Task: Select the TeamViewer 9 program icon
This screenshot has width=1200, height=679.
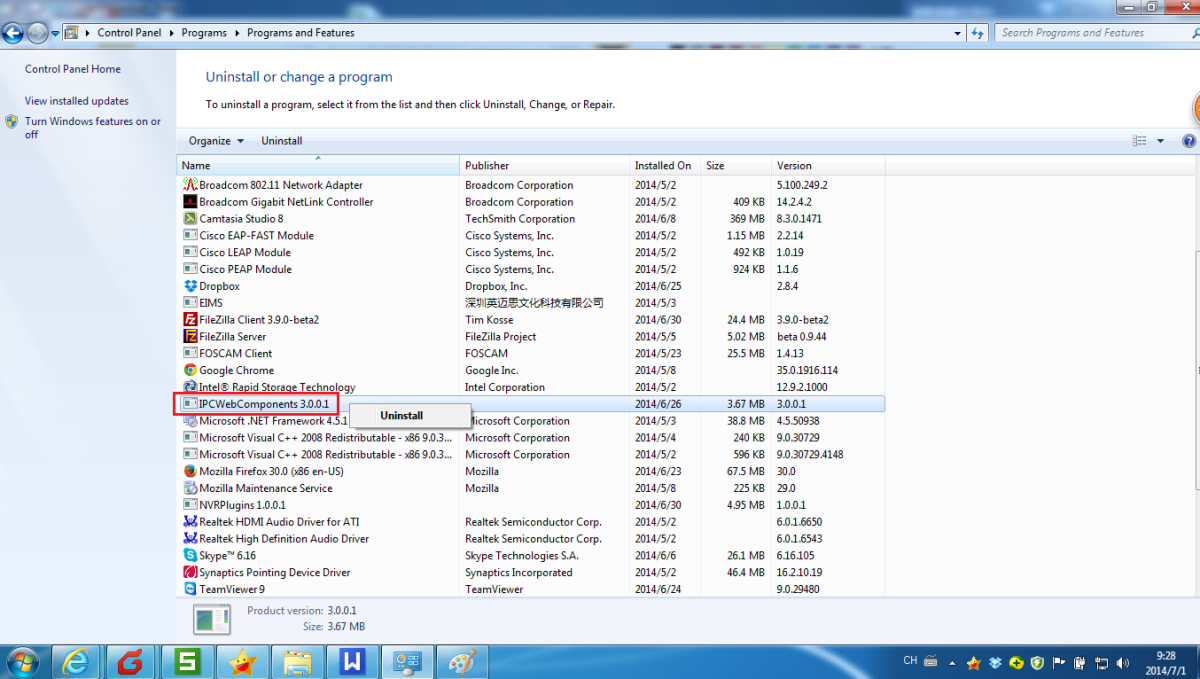Action: (191, 589)
